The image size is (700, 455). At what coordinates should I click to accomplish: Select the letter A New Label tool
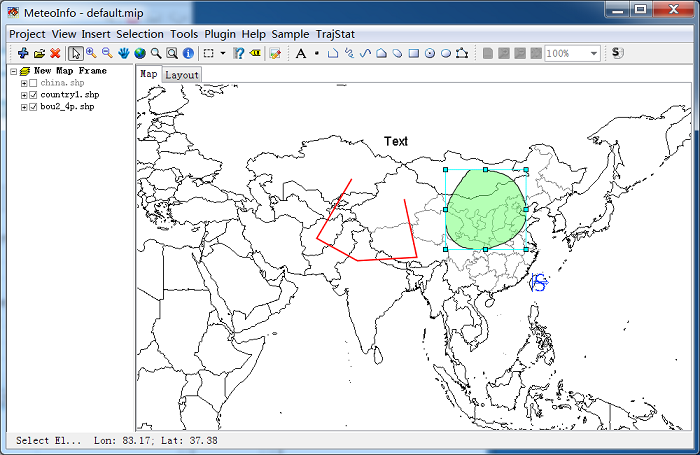[x=301, y=53]
